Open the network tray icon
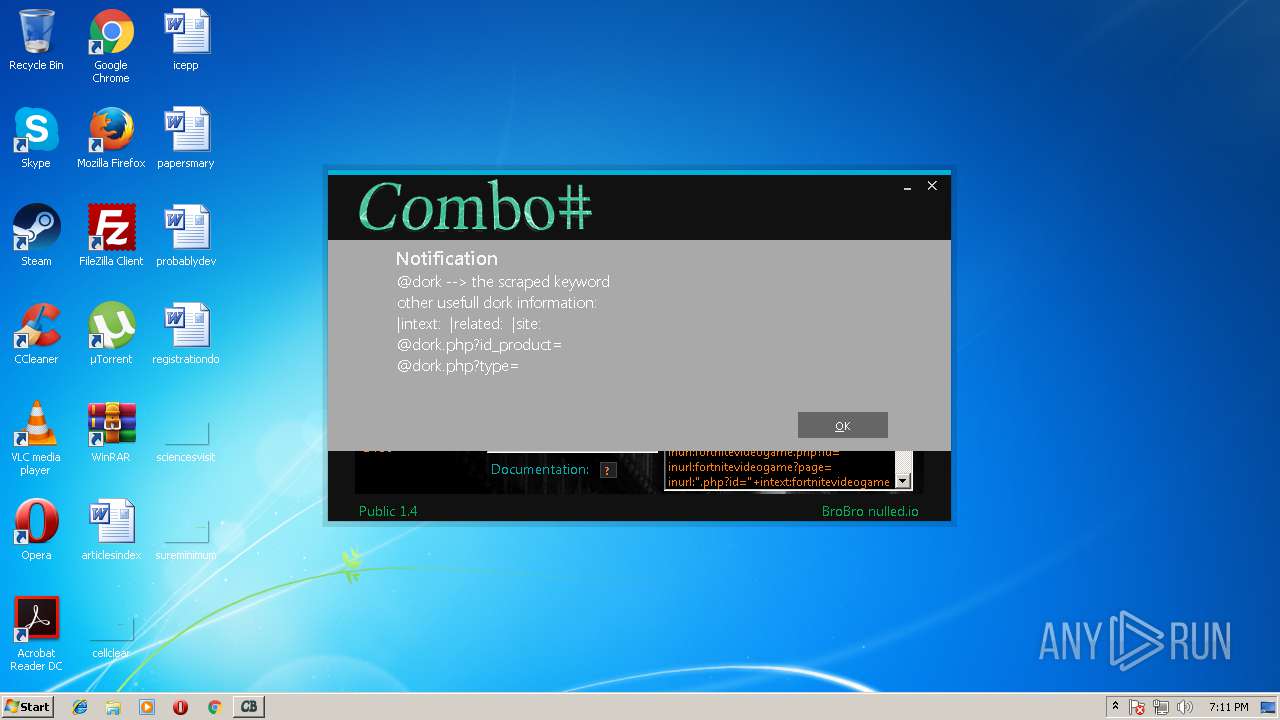 (x=1162, y=707)
